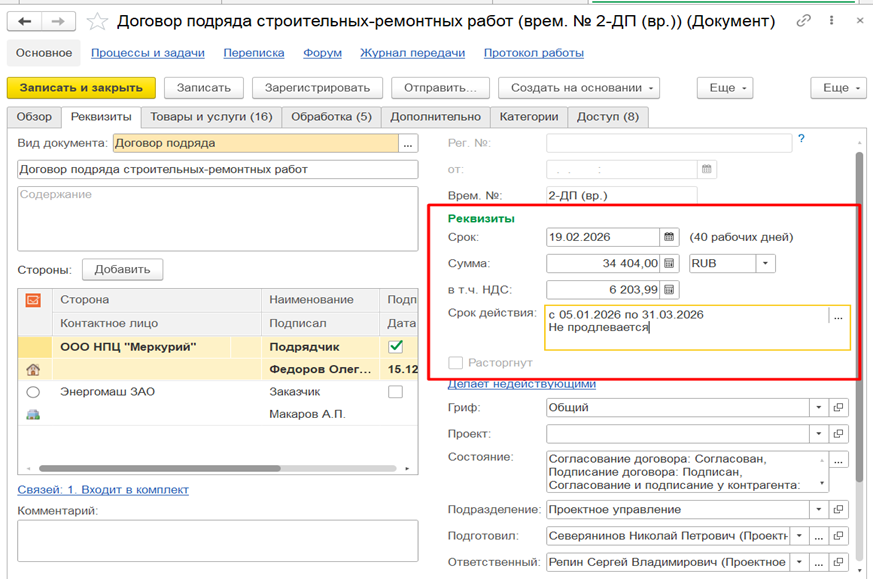Viewport: 873px width, 579px height.
Task: Select the radio marker beside Энергомаш ЗАО
Action: point(33,392)
